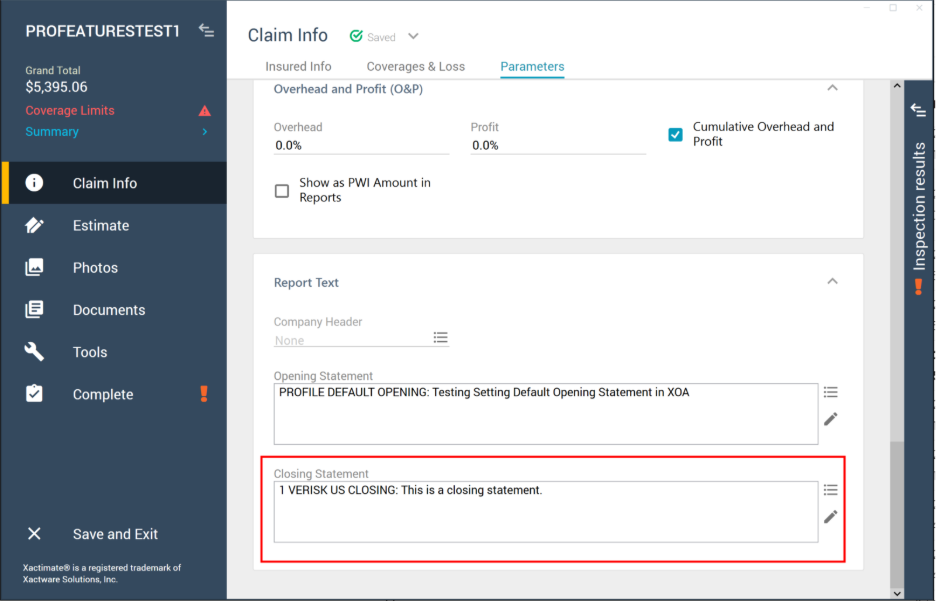Expand the Summary chevron in sidebar

click(x=205, y=132)
